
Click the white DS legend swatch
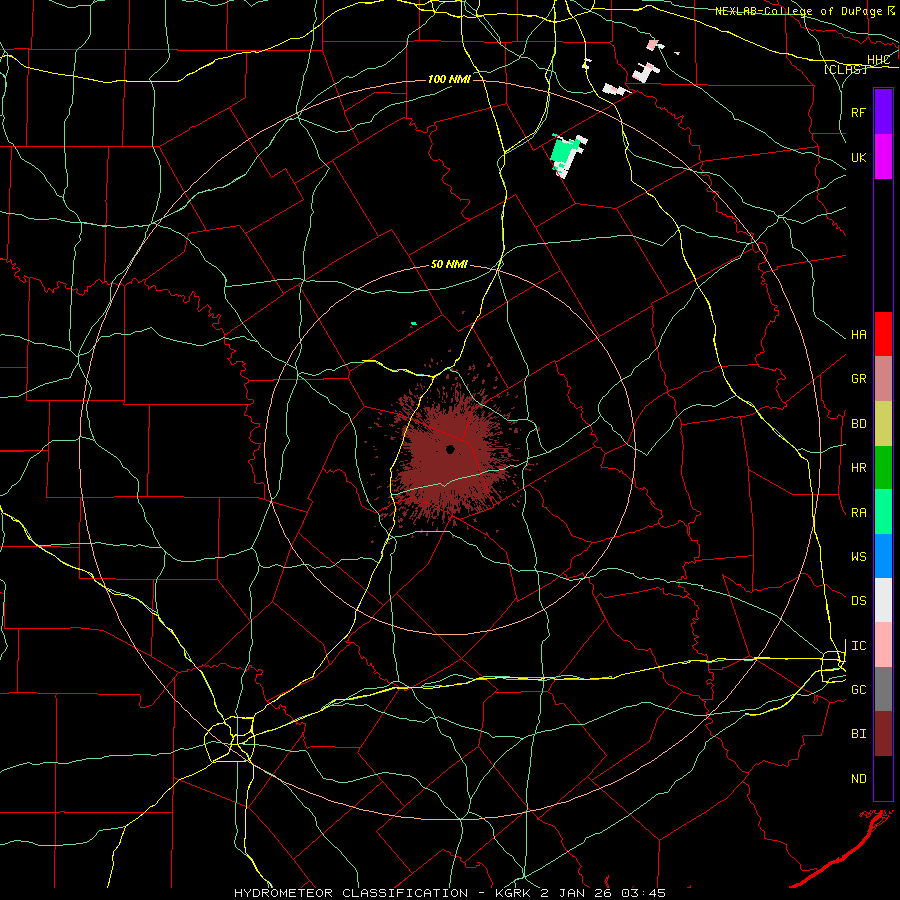tap(883, 600)
